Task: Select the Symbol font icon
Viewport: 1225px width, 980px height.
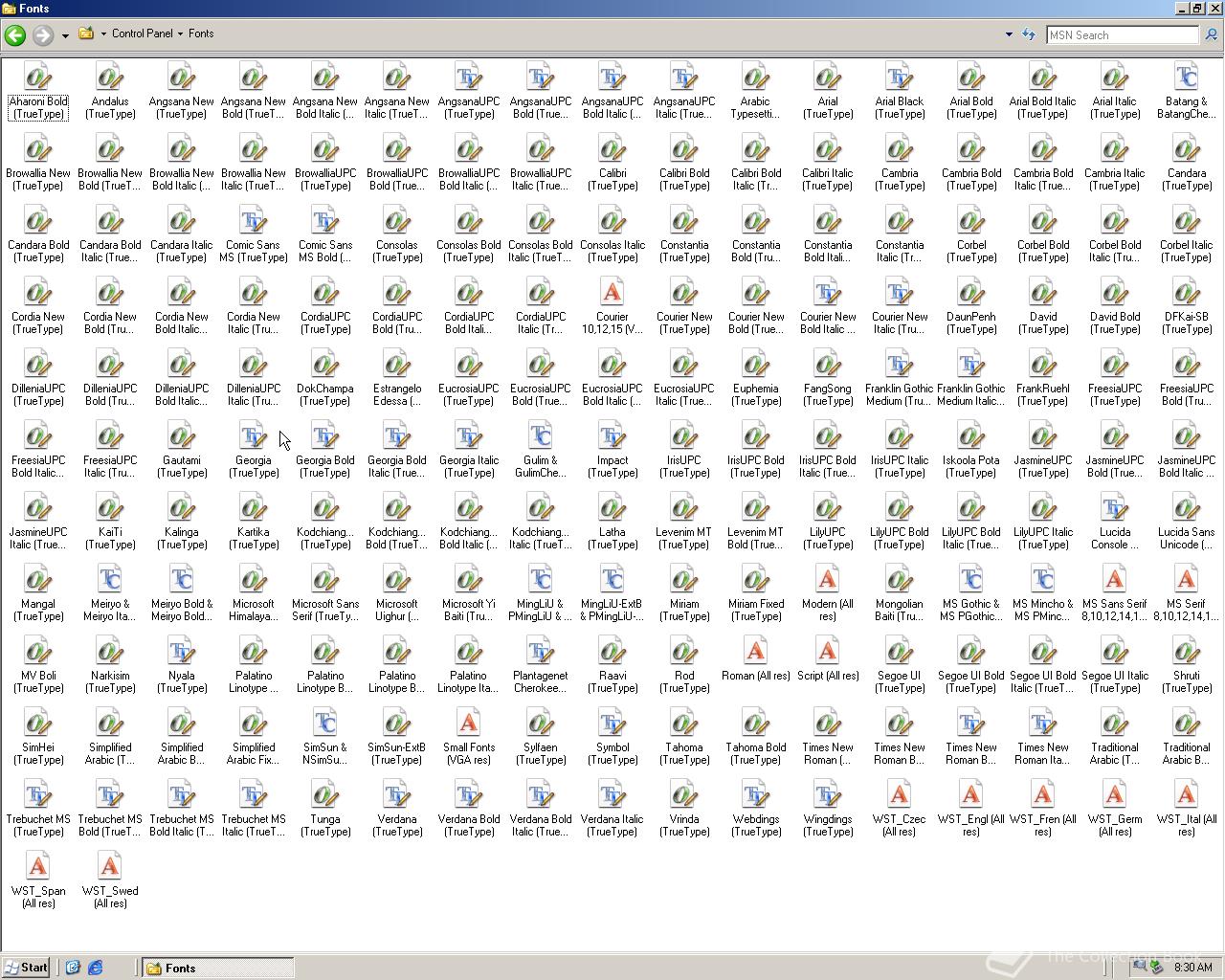Action: (x=612, y=723)
